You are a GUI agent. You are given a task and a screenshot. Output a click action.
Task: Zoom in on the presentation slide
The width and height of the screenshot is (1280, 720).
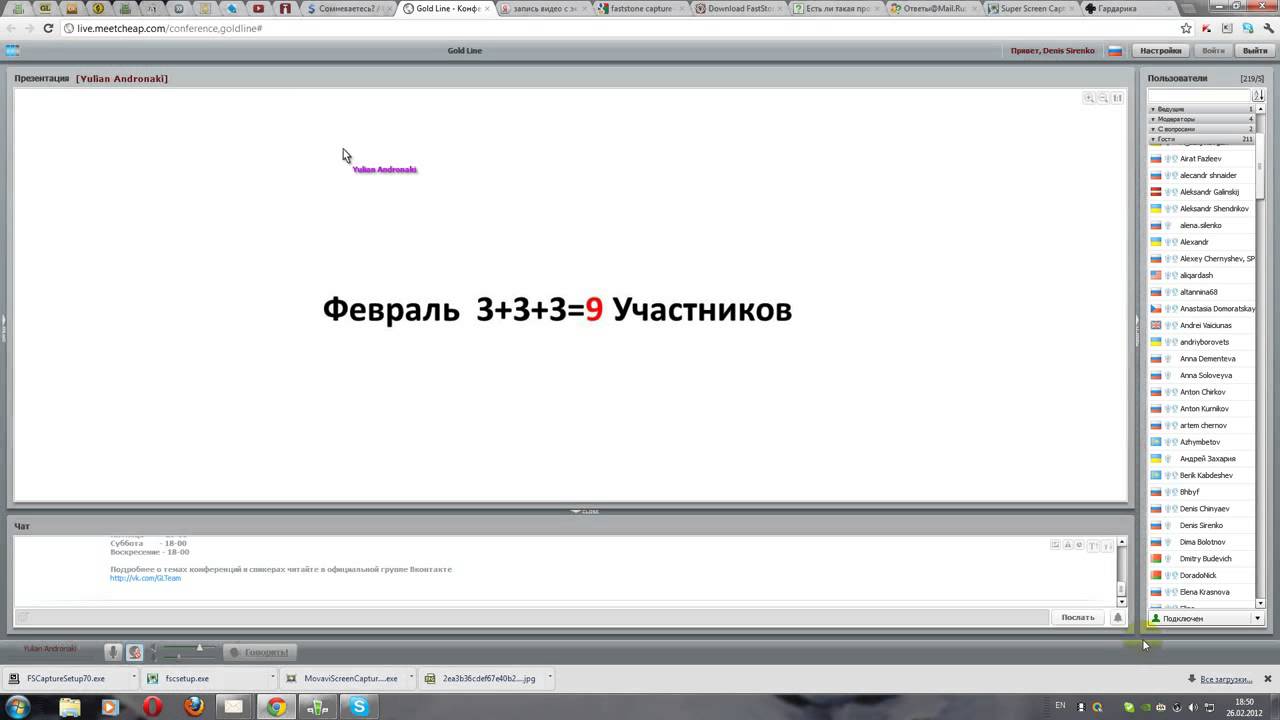[1089, 98]
